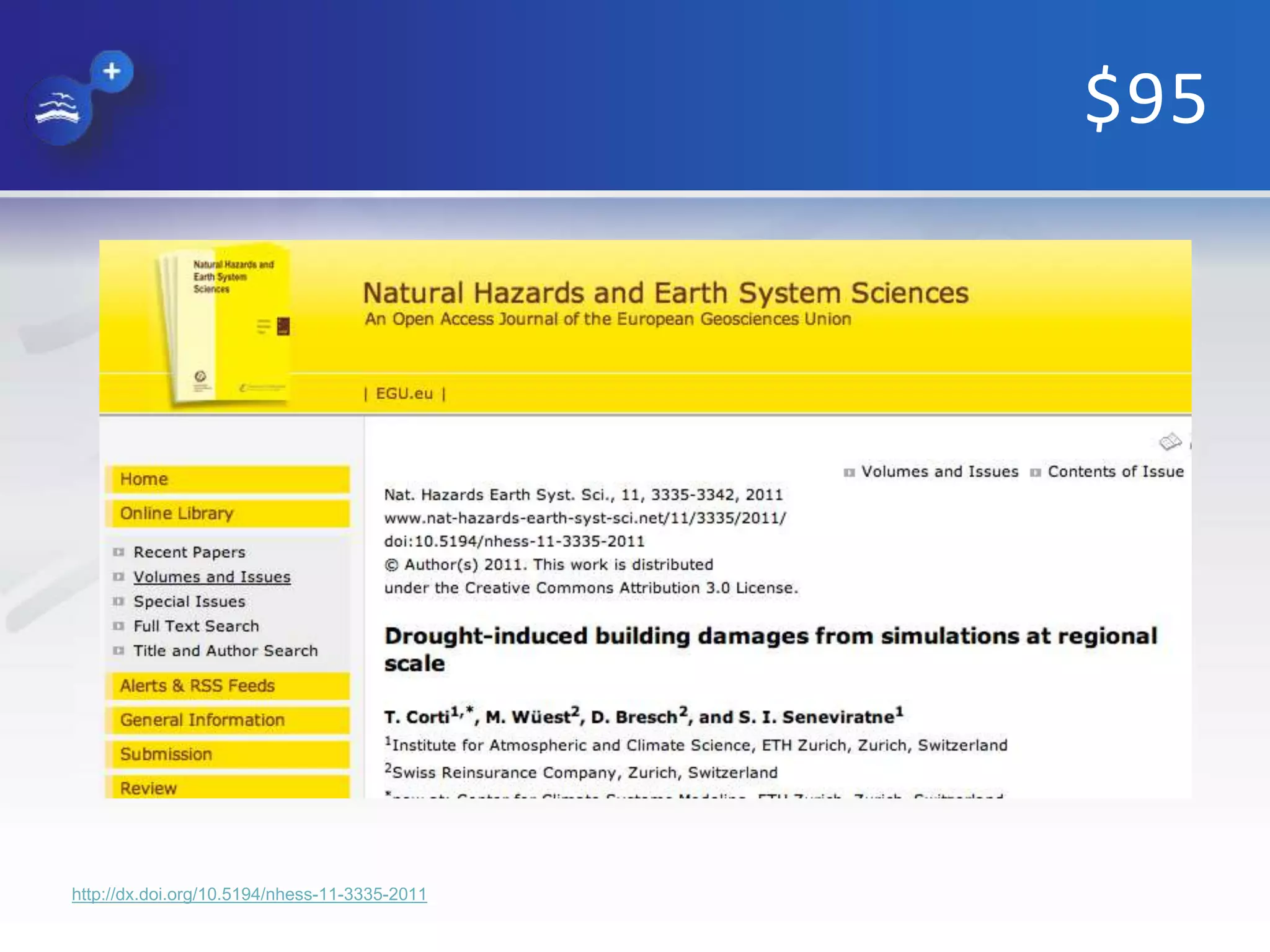Image resolution: width=1270 pixels, height=952 pixels.
Task: Open Full Text Search link
Action: pyautogui.click(x=196, y=626)
